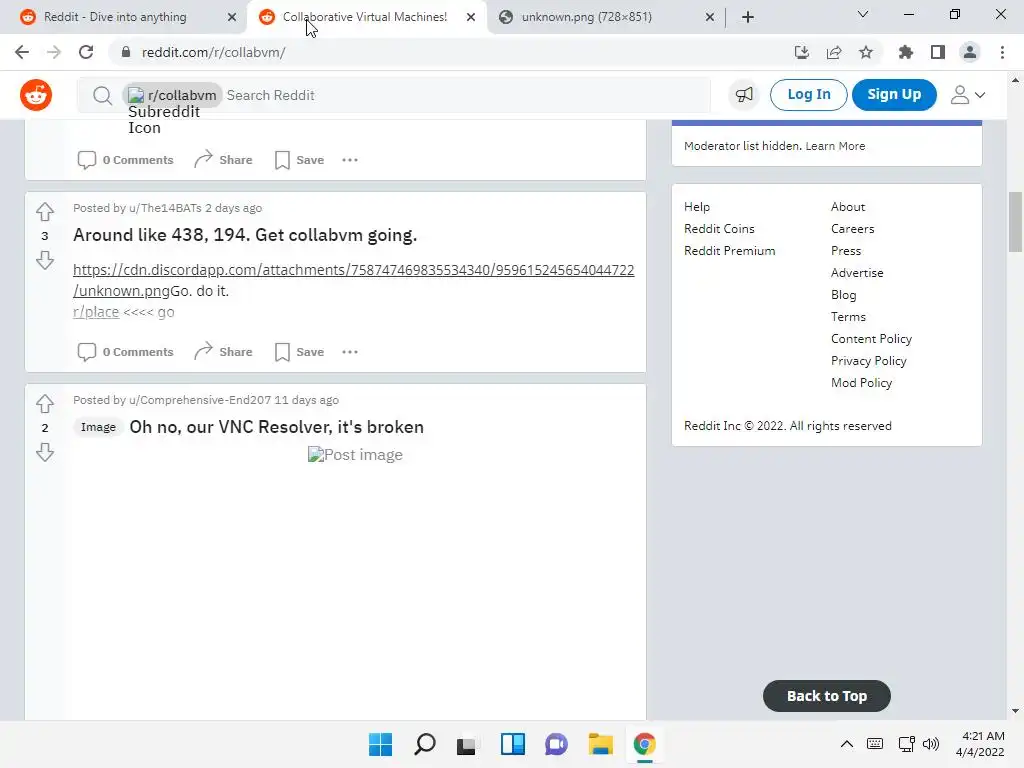Open more options for 'Around like 438' post
Viewport: 1024px width, 768px height.
point(350,352)
